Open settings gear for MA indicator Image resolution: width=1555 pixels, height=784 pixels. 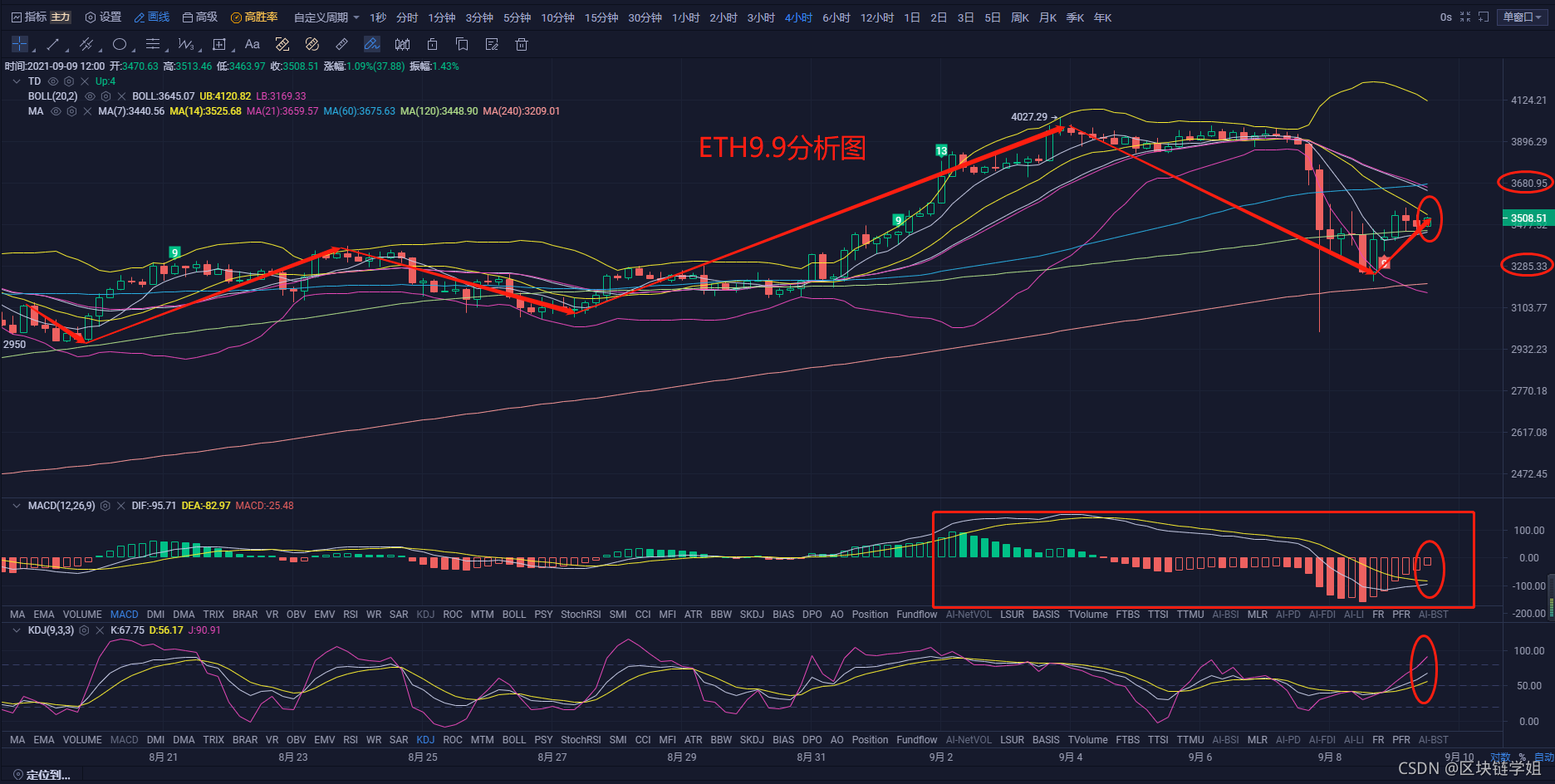(x=71, y=111)
